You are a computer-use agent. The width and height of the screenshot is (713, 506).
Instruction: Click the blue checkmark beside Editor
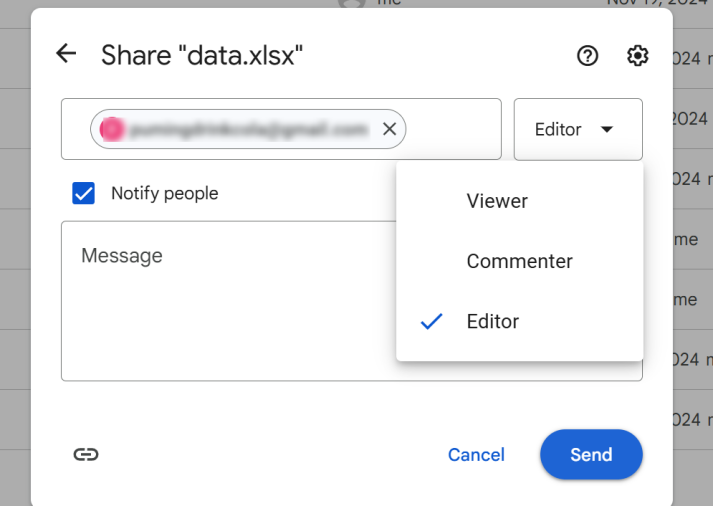click(431, 321)
